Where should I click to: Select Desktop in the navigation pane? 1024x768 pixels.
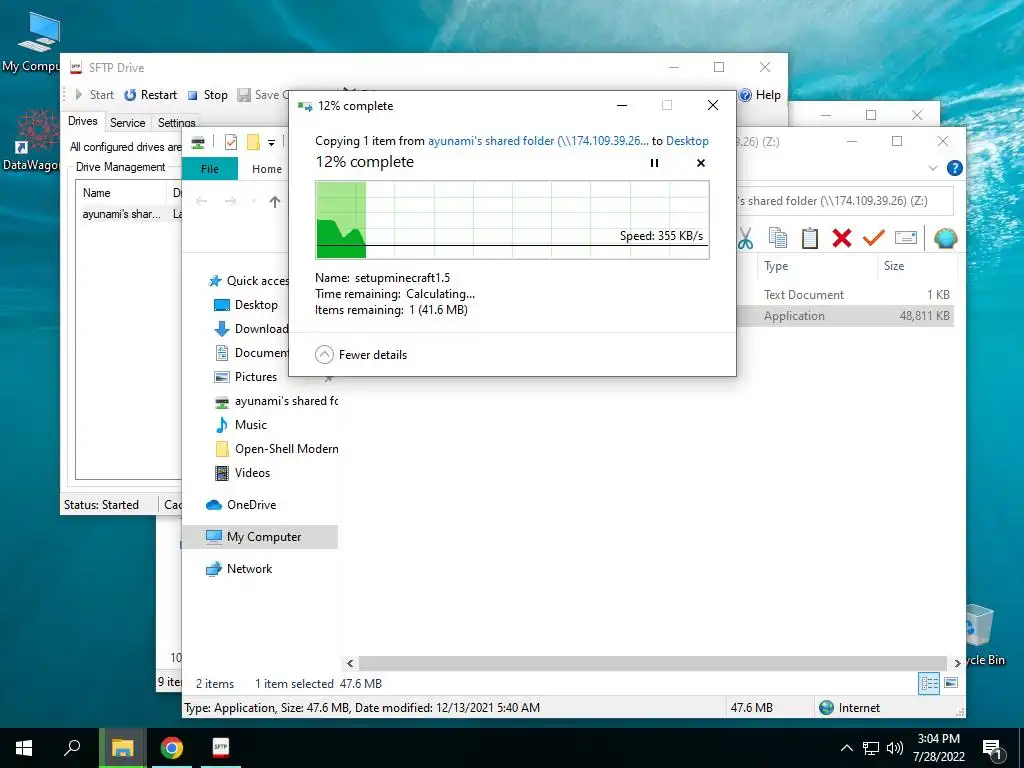pos(246,305)
